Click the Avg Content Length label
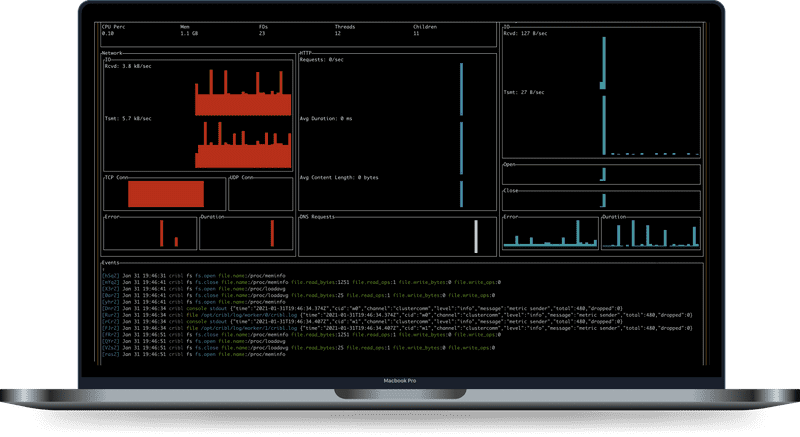 coord(339,177)
